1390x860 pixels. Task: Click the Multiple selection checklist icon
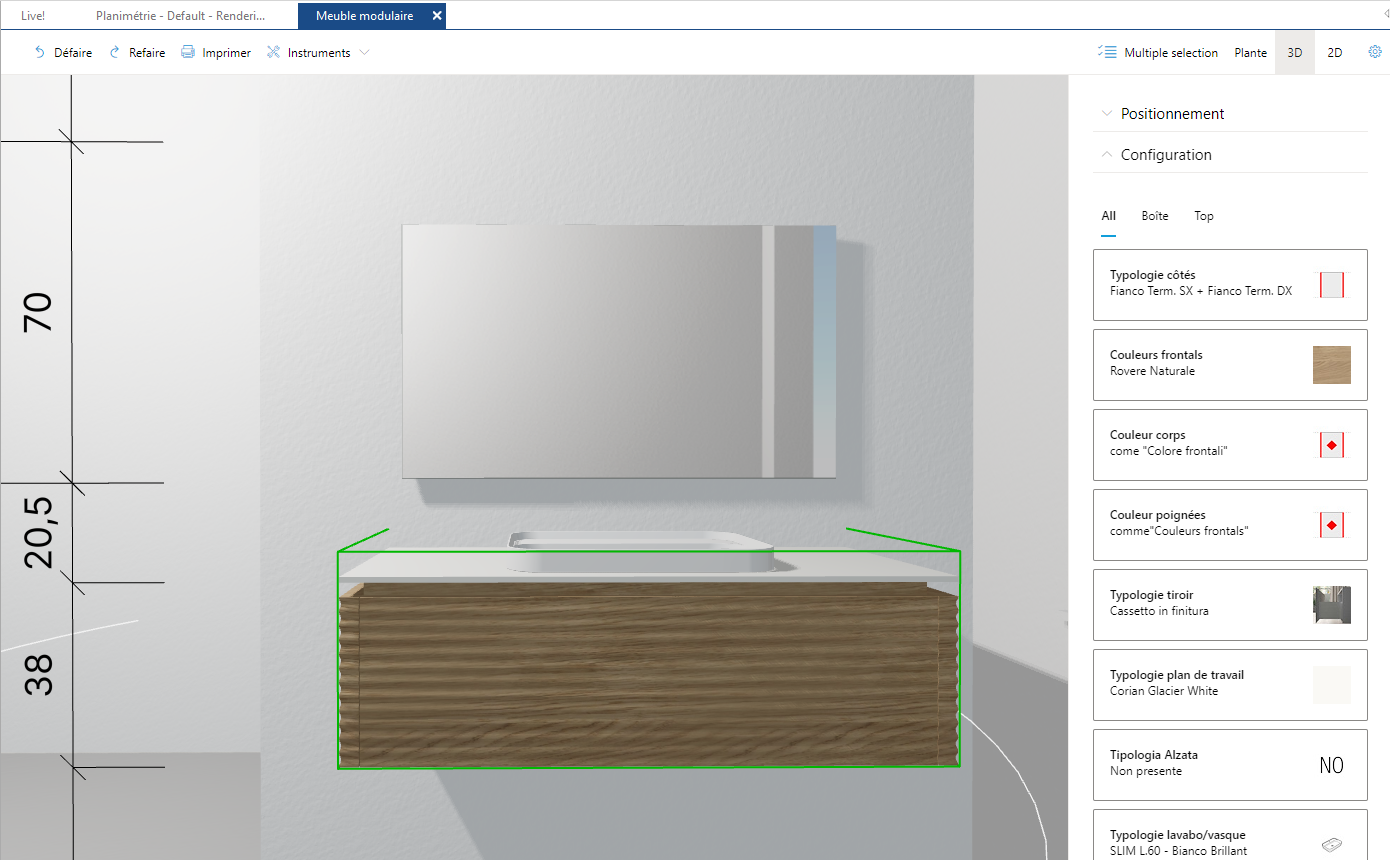1107,52
